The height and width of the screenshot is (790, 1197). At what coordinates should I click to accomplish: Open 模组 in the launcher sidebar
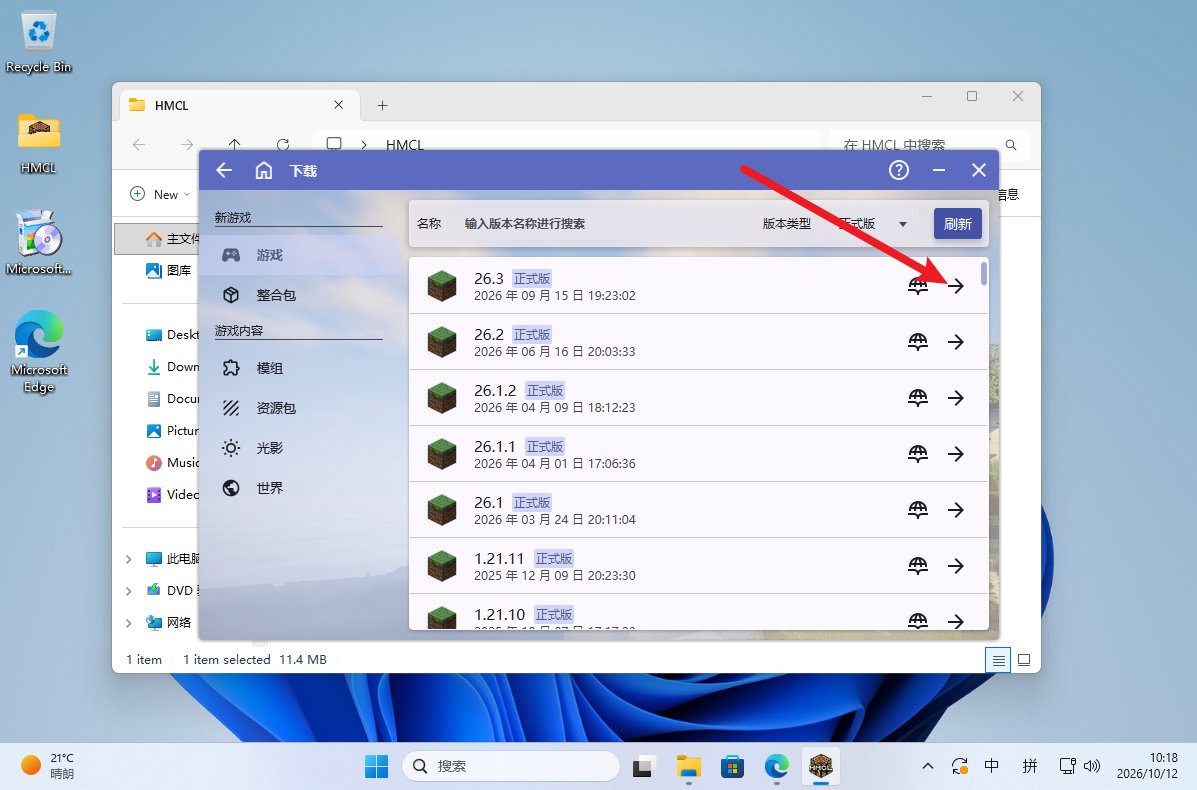pyautogui.click(x=299, y=368)
